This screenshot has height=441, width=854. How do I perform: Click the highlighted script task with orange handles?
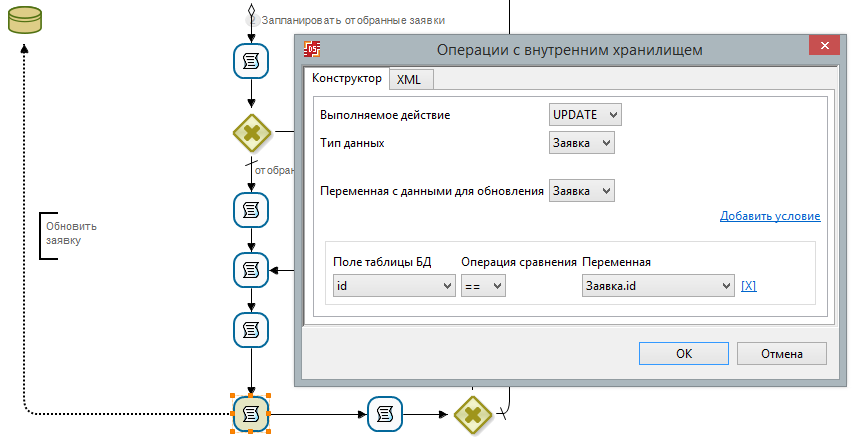tap(251, 412)
